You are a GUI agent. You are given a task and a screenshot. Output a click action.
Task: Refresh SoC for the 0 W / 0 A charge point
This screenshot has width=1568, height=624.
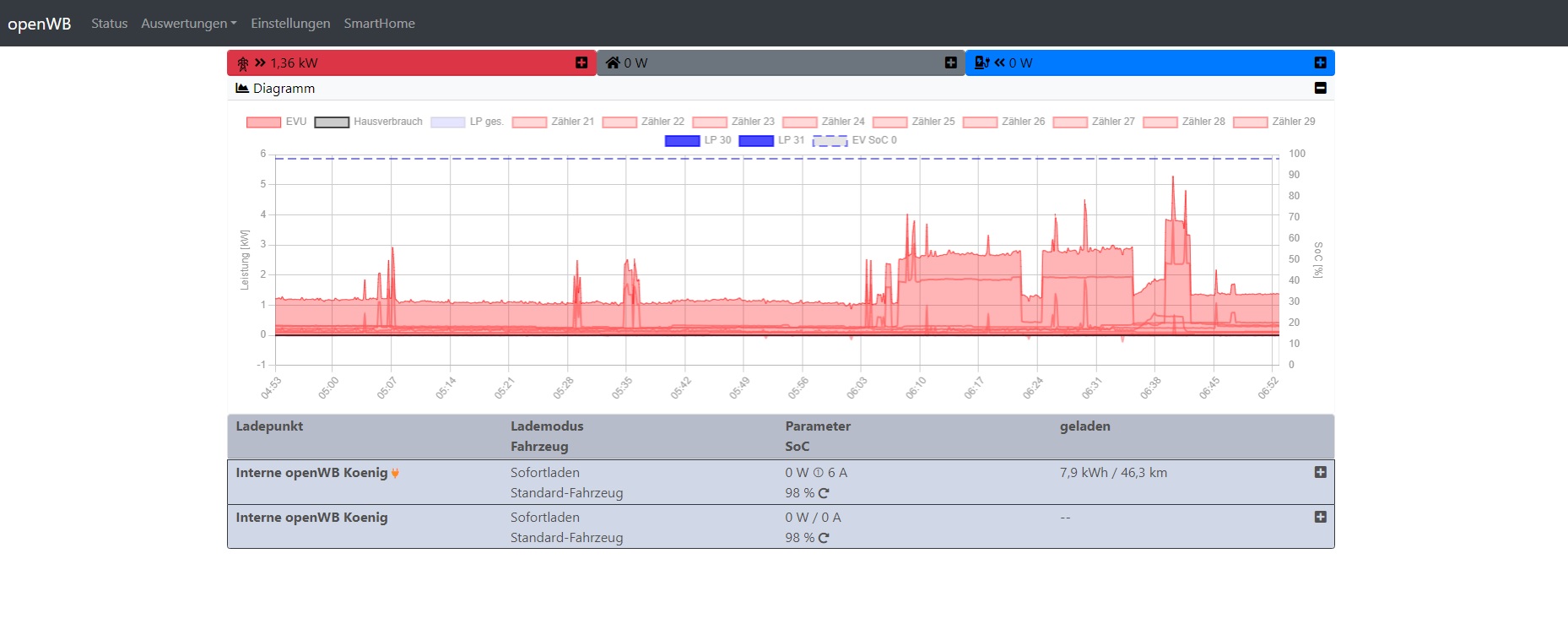(x=824, y=538)
